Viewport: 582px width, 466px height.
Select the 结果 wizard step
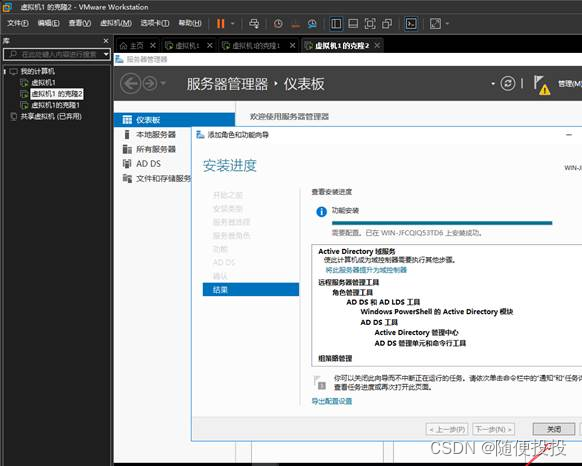click(x=251, y=290)
